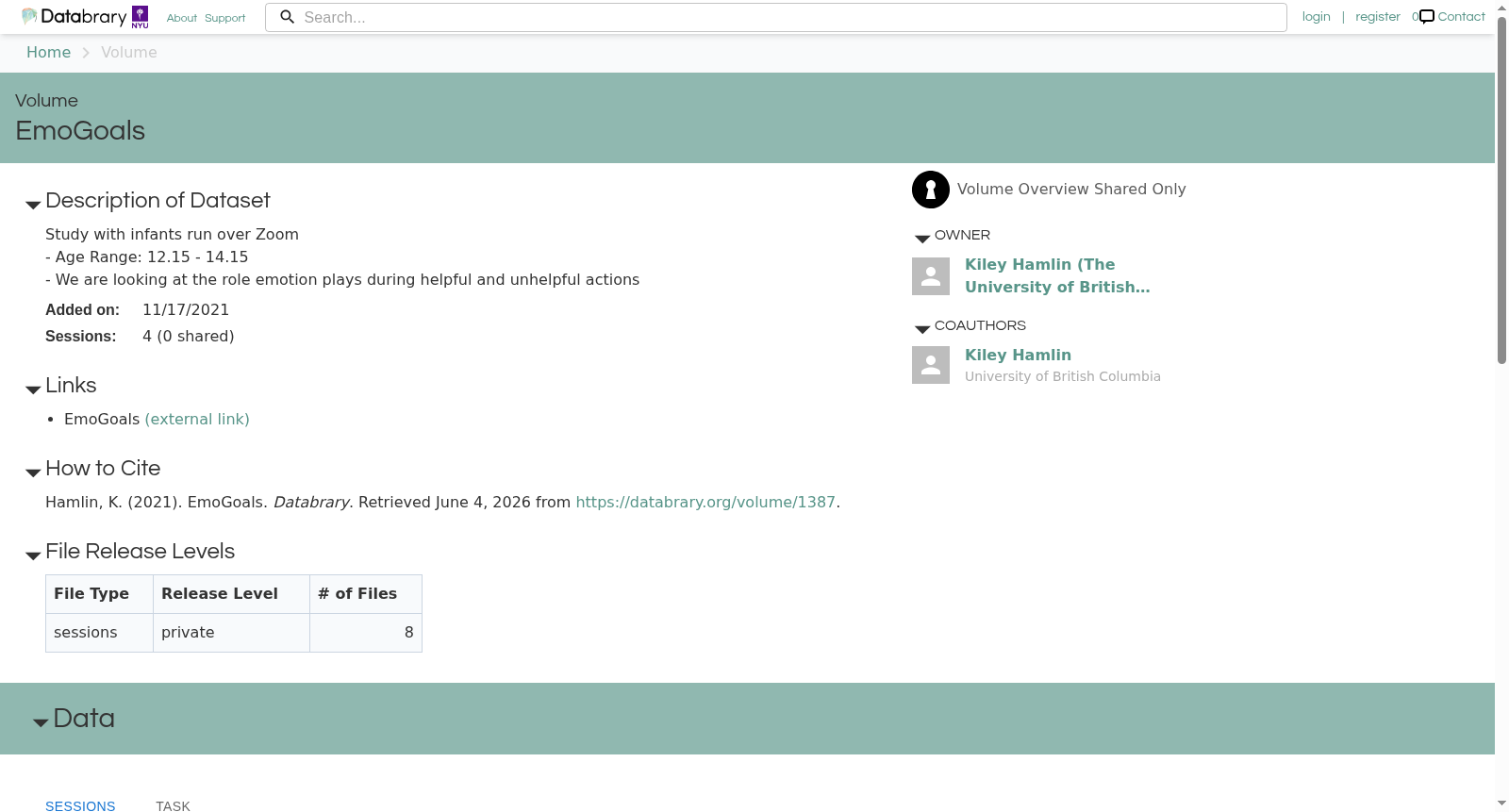The width and height of the screenshot is (1509, 812).
Task: Click the login link
Action: pyautogui.click(x=1316, y=17)
